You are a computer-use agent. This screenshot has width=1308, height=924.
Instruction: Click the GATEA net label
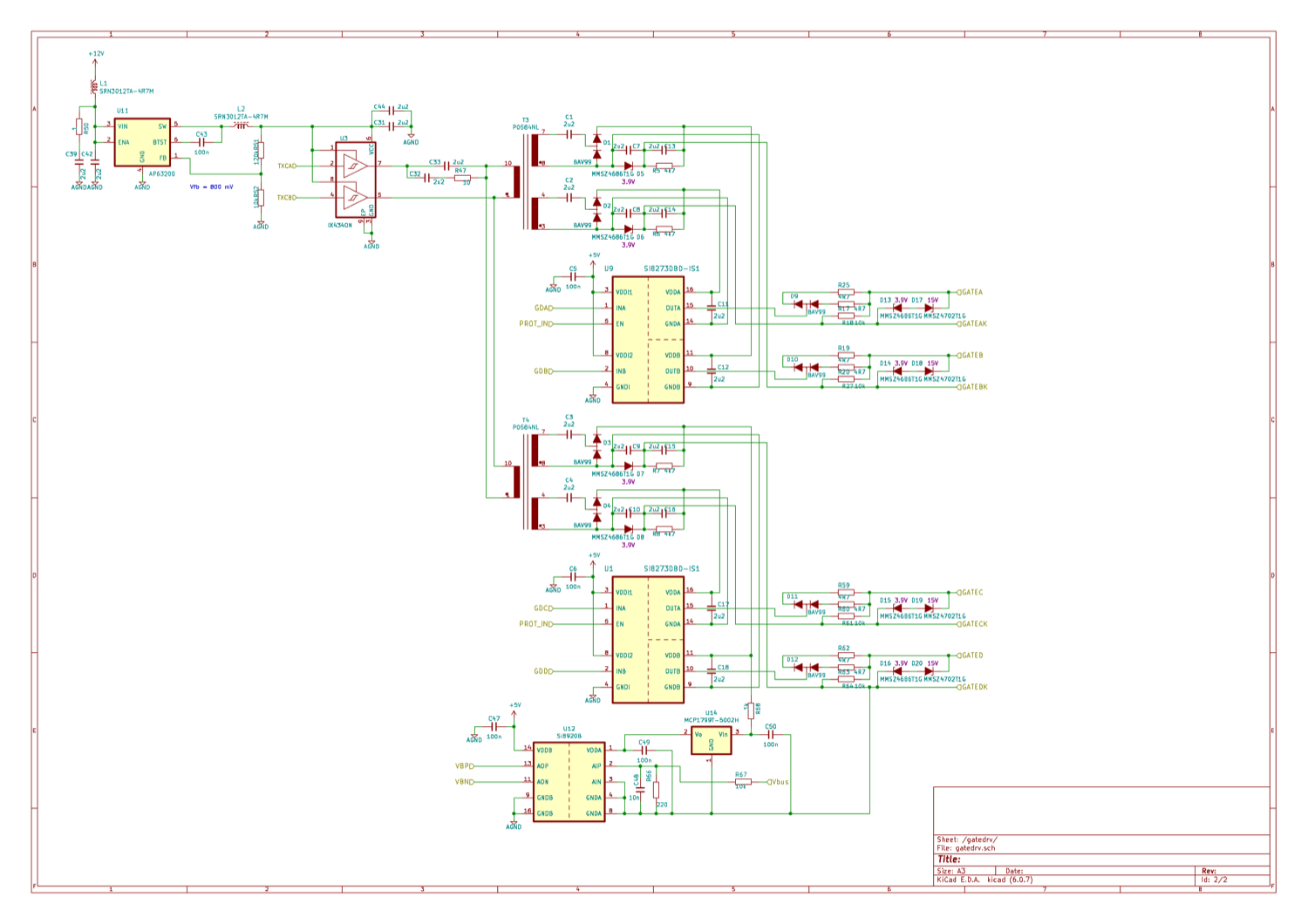coord(971,292)
